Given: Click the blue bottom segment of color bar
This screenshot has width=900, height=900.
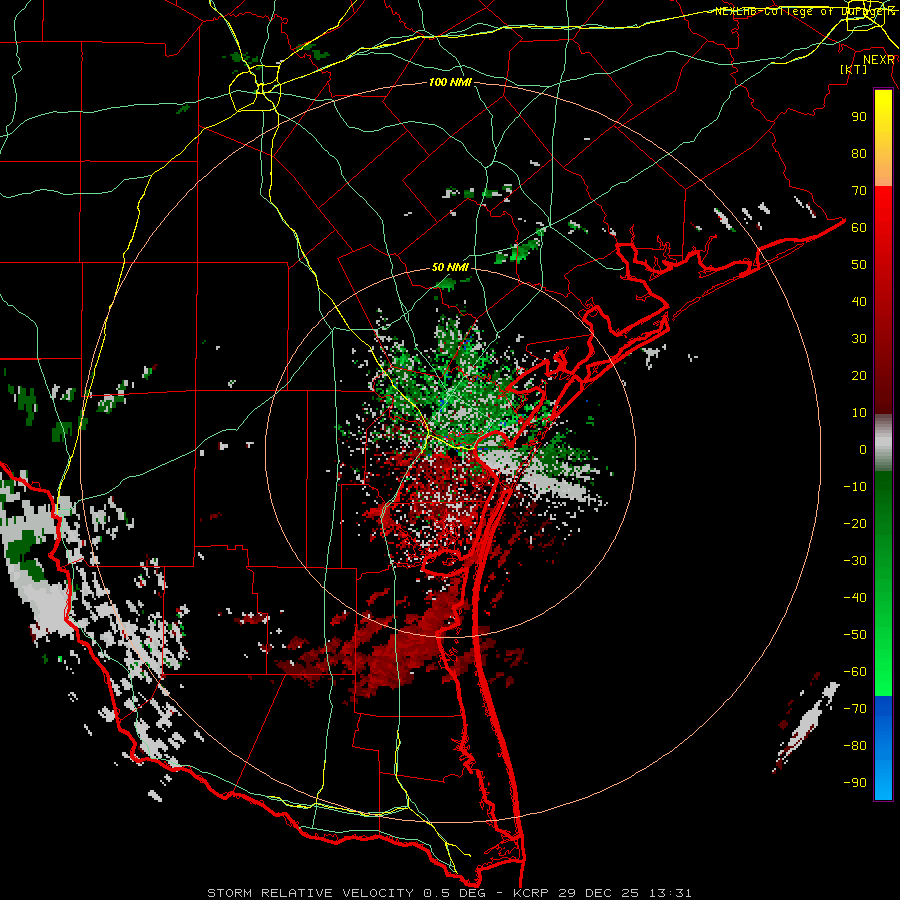Looking at the screenshot, I should 883,748.
